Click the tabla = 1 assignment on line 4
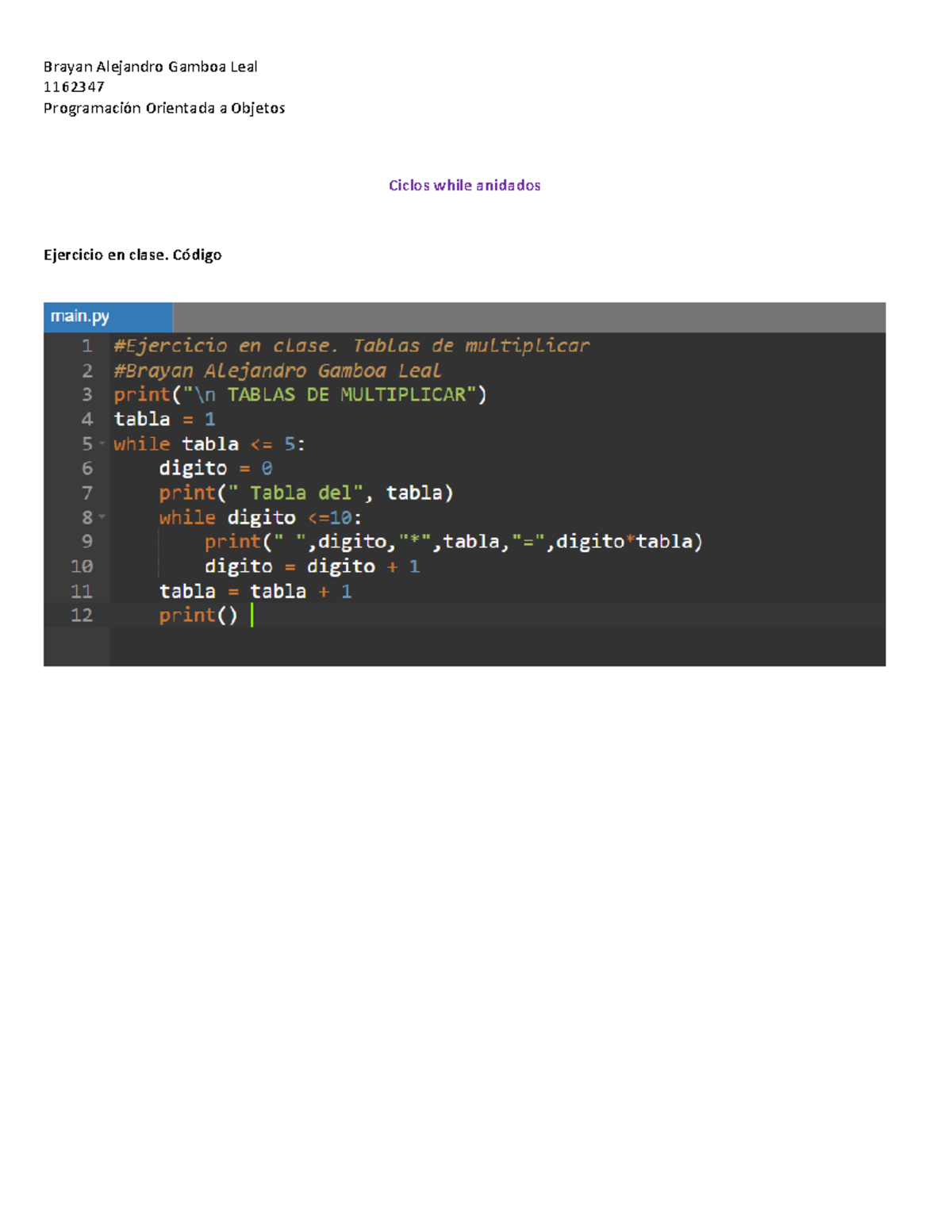Screen dimensions: 952x1232 point(165,419)
